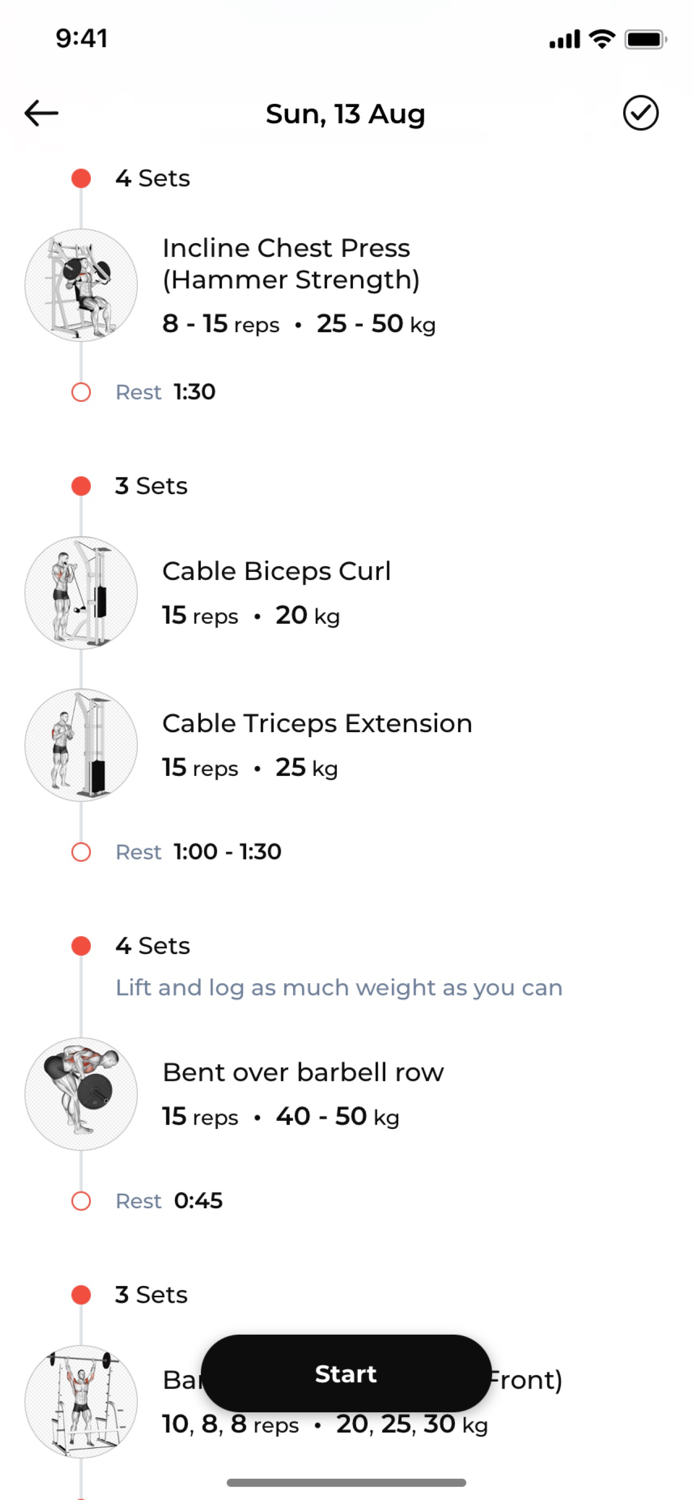Image resolution: width=693 pixels, height=1500 pixels.
Task: Tap the 4 Sets label for the superset
Action: pos(152,945)
